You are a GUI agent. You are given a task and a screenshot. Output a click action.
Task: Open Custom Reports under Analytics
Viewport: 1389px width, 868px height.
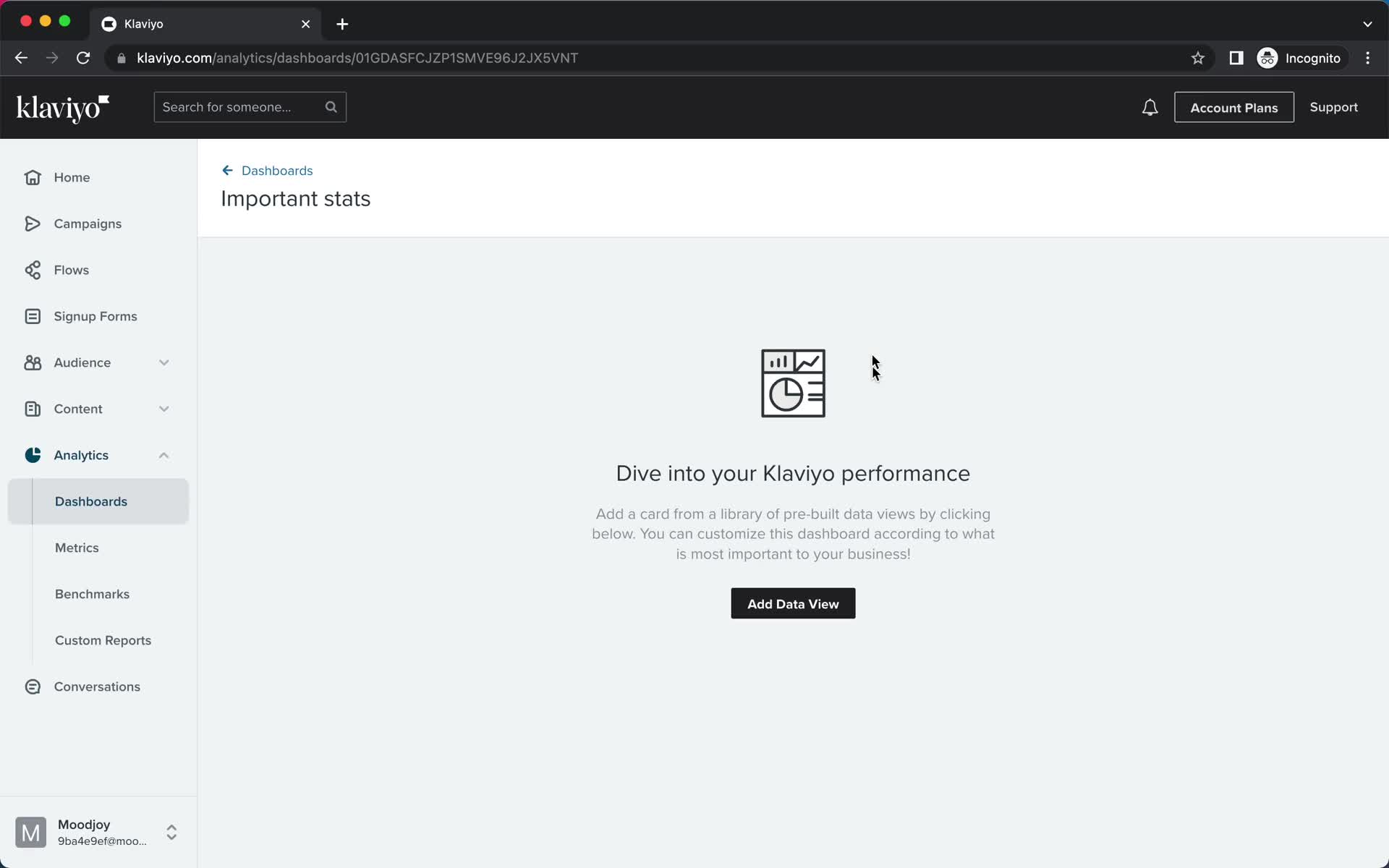tap(103, 640)
